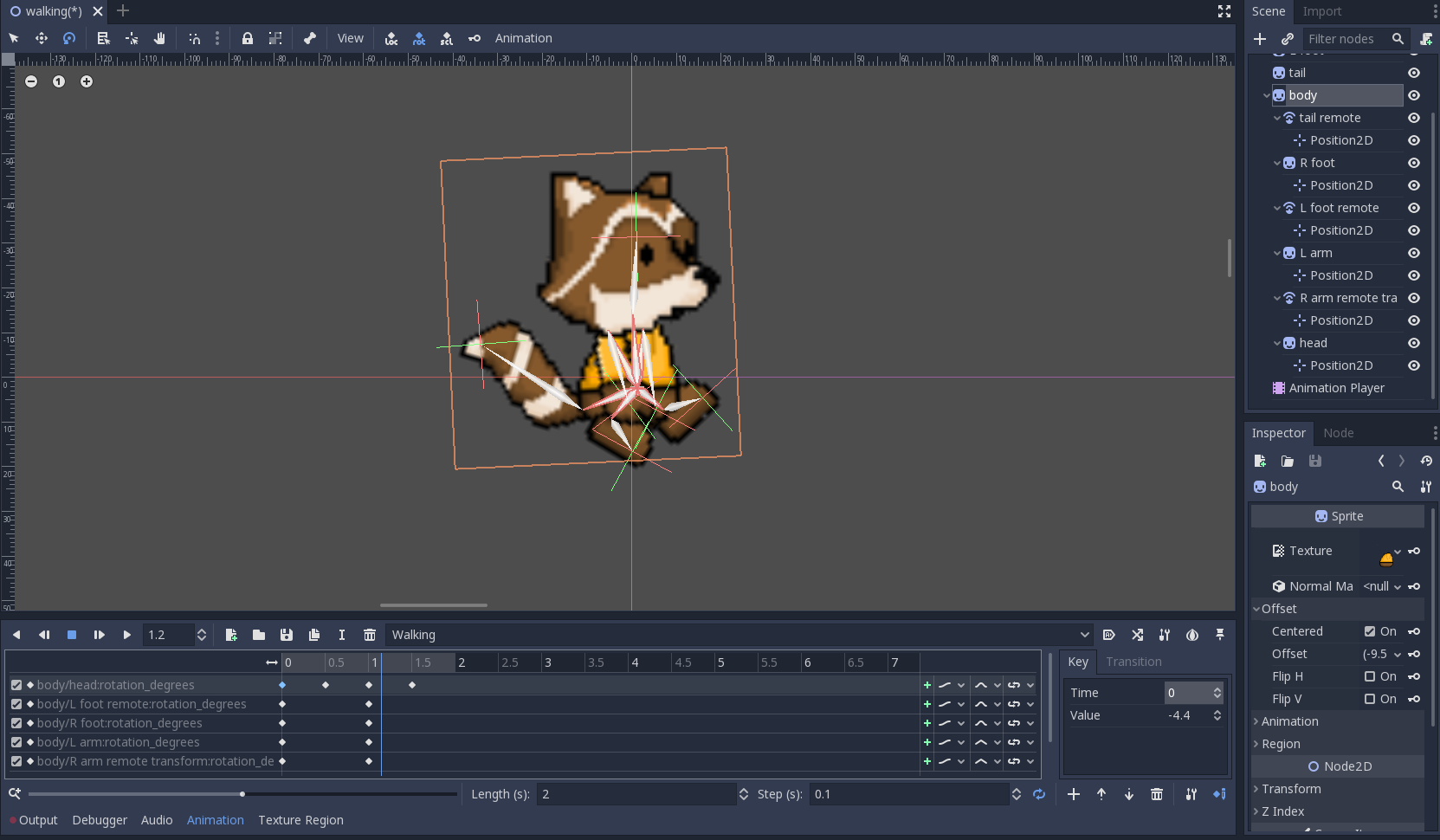Select the Select Mode arrow tool

(x=14, y=38)
